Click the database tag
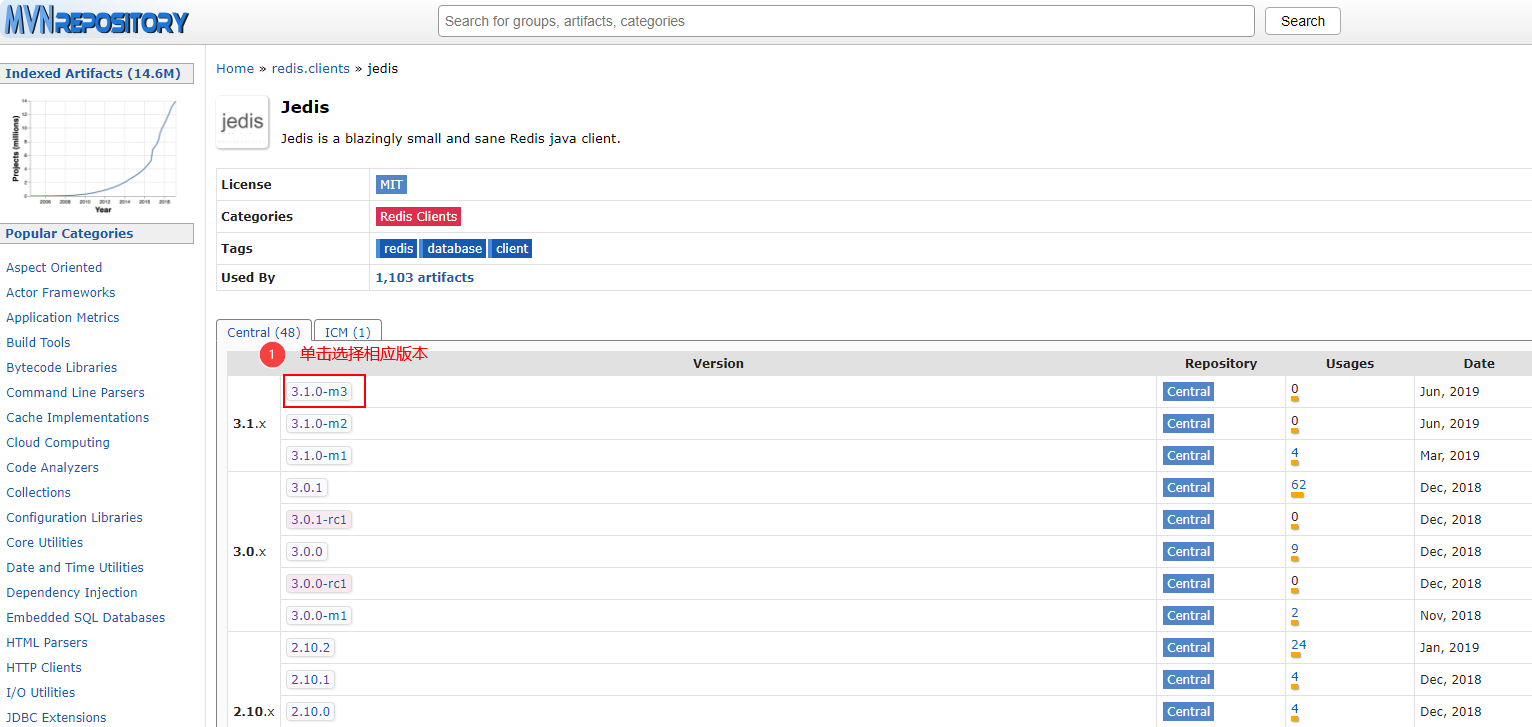This screenshot has width=1532, height=727. tap(452, 248)
